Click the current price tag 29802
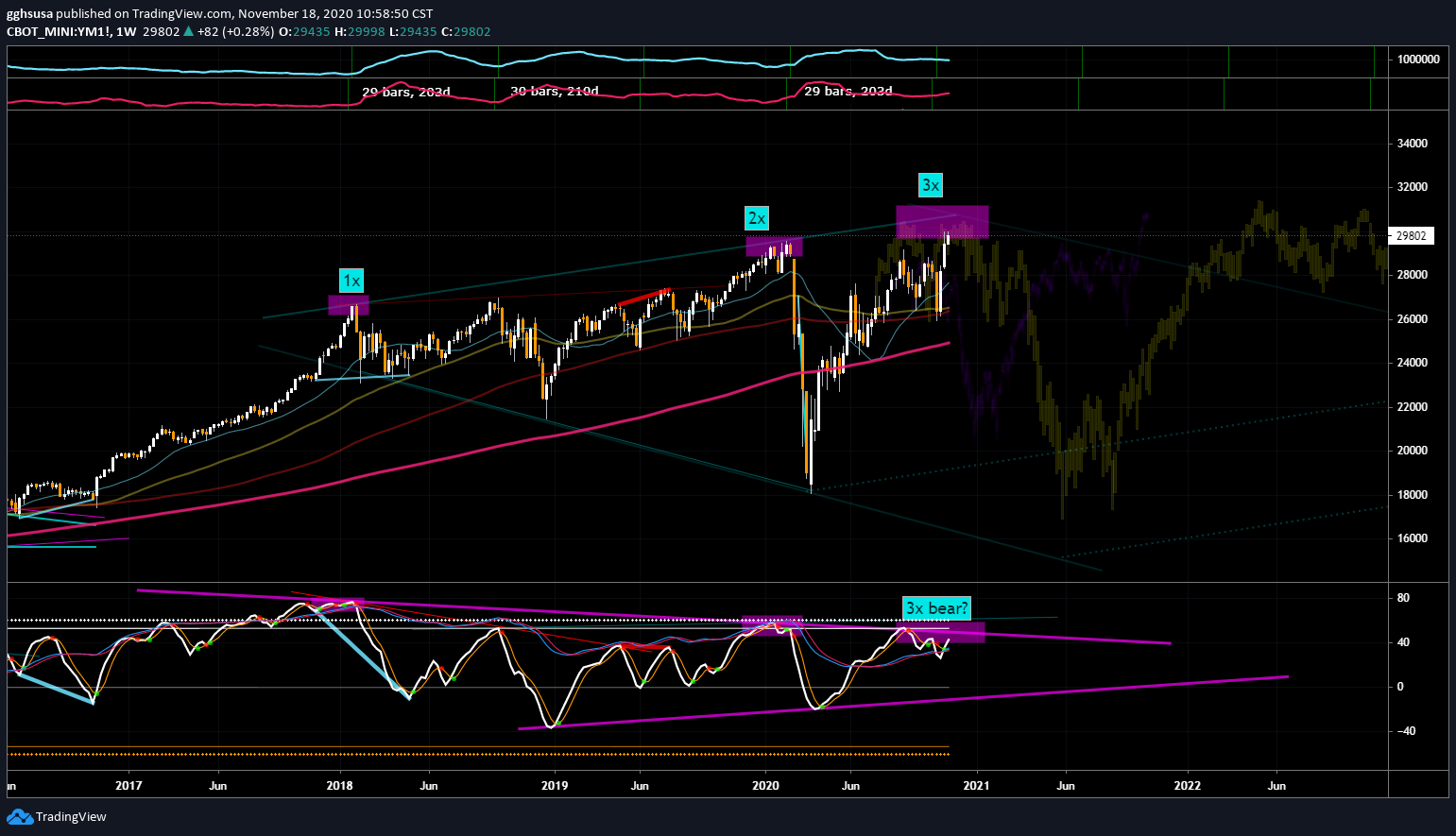This screenshot has height=836, width=1456. (x=1411, y=236)
